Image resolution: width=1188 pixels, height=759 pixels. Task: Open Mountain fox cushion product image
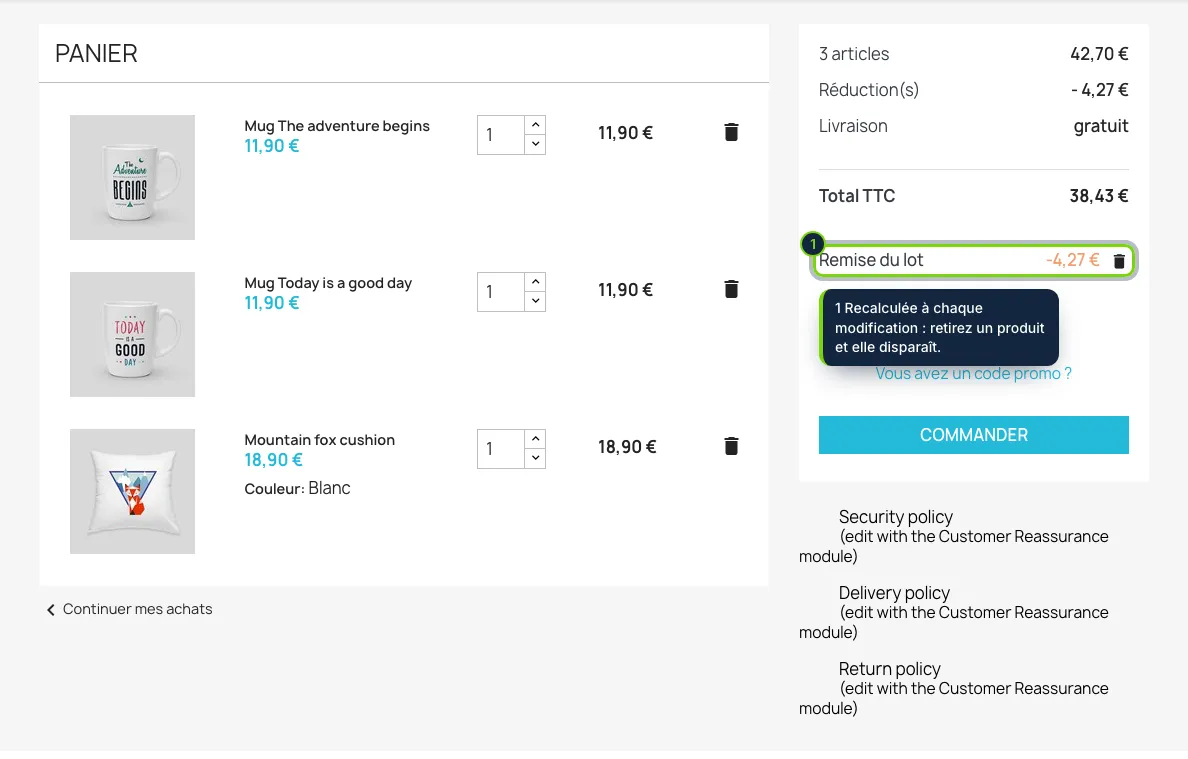133,491
